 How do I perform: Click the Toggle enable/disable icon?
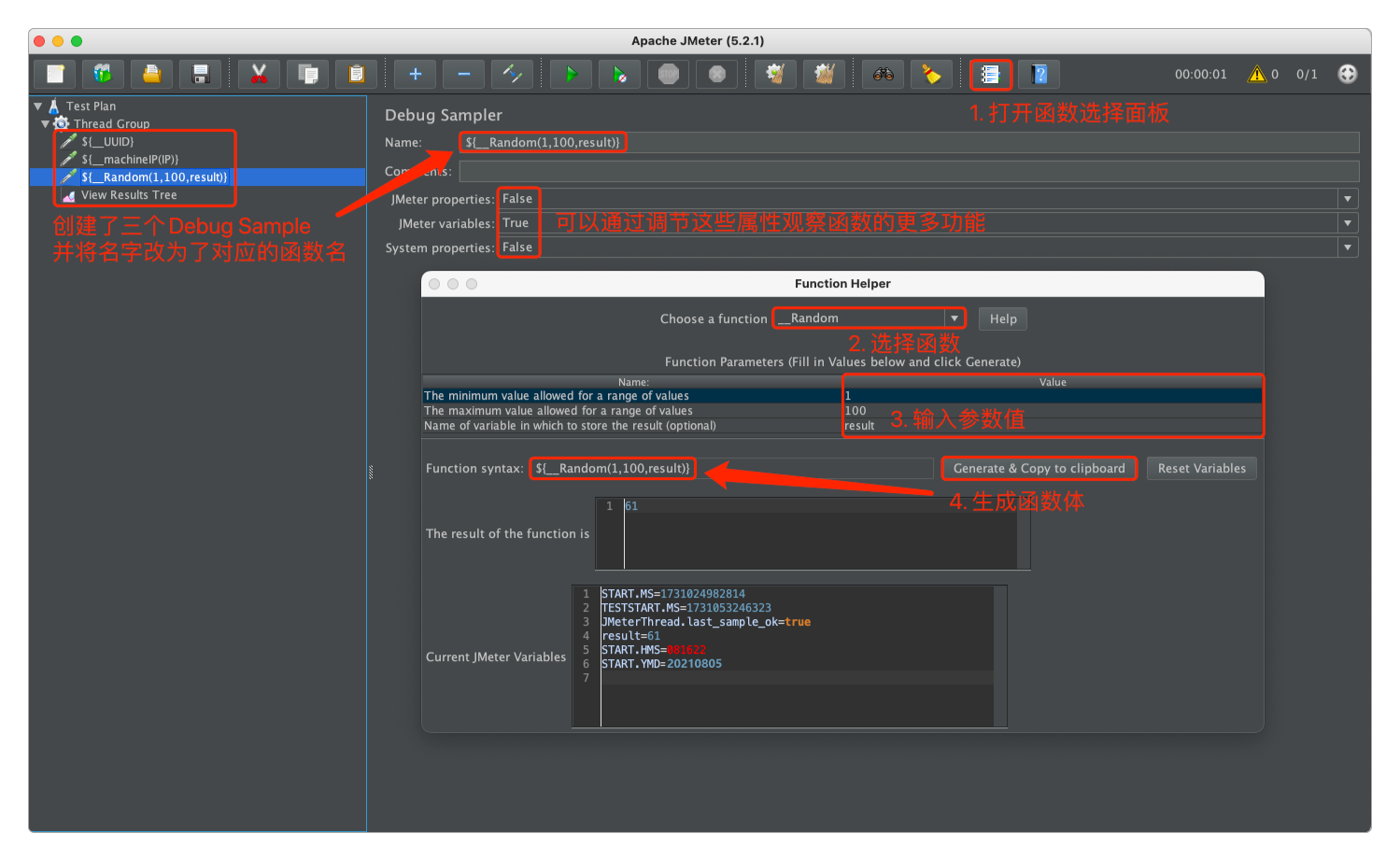(512, 74)
